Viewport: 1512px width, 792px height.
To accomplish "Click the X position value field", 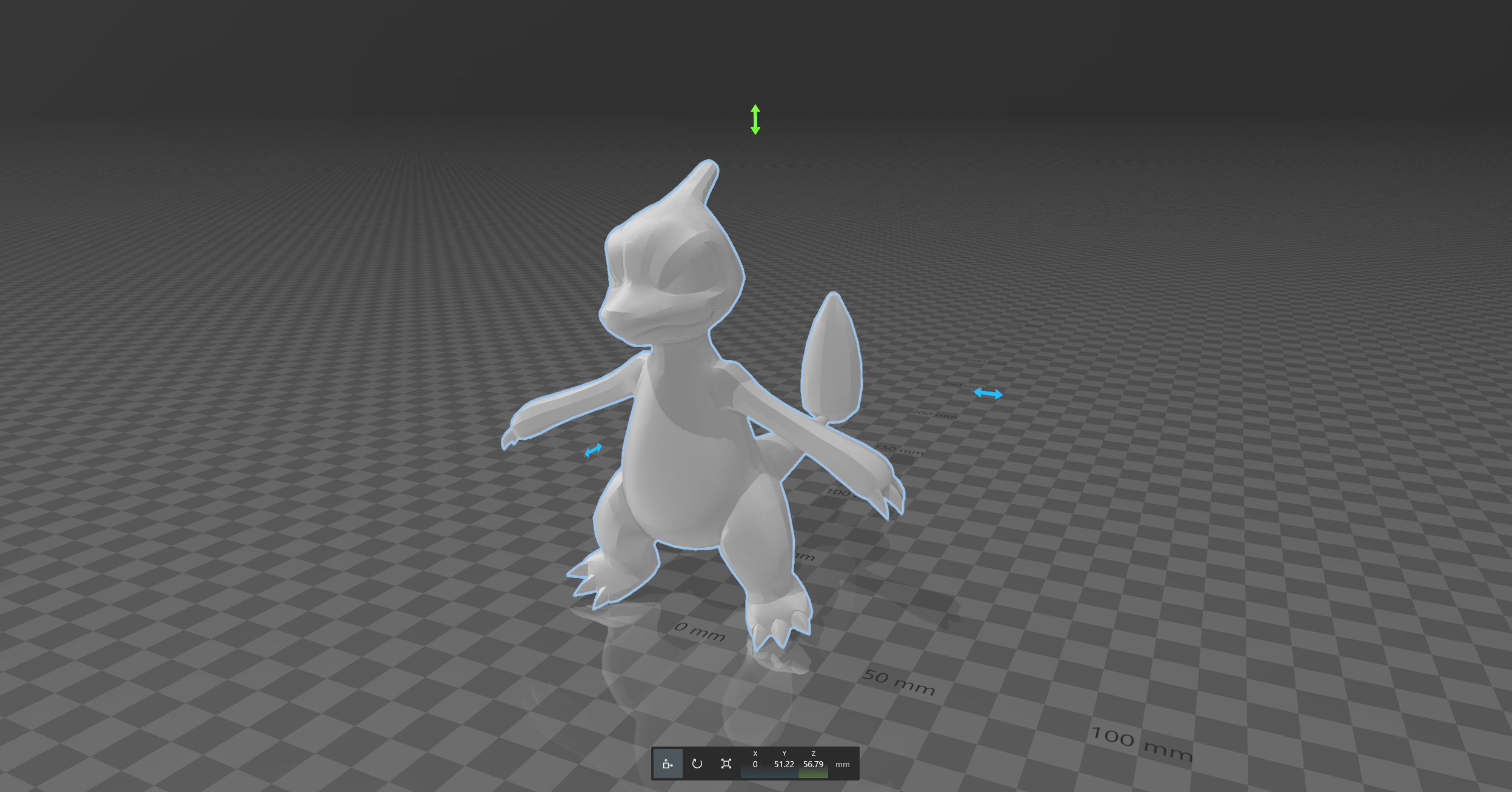I will pos(755,764).
